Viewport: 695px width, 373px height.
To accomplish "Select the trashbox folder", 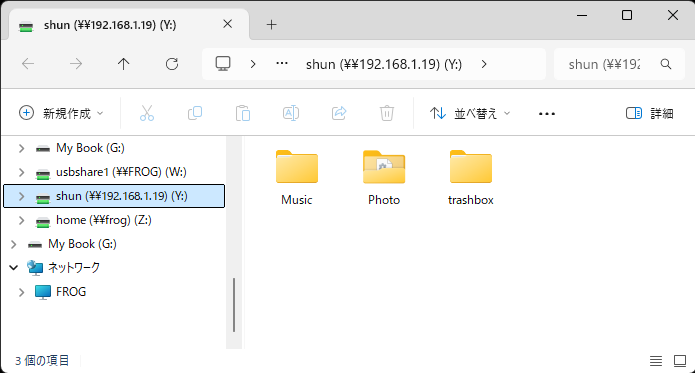I will (471, 178).
